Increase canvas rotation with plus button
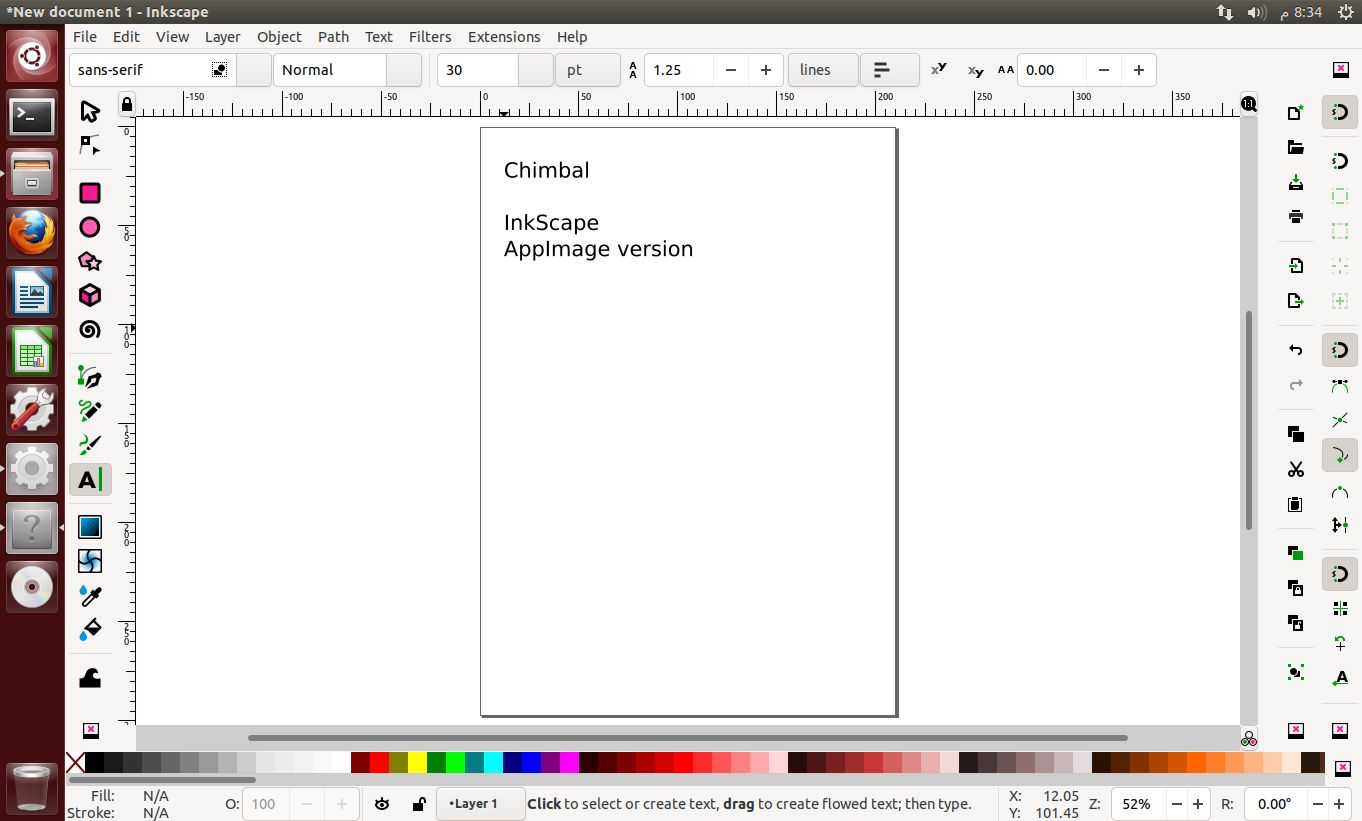Viewport: 1362px width, 821px height. point(1340,804)
